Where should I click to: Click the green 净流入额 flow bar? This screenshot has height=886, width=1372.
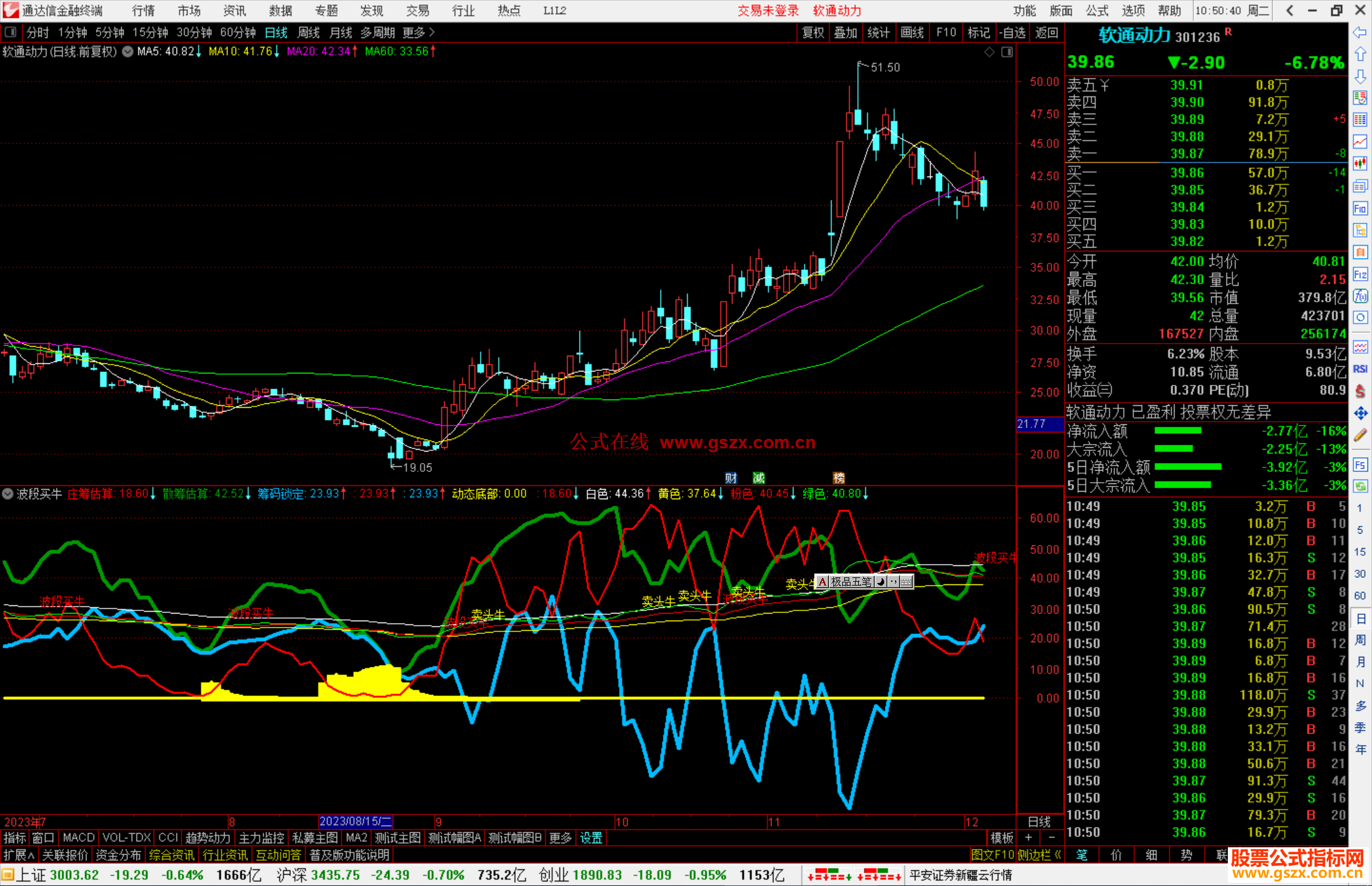pos(1178,431)
